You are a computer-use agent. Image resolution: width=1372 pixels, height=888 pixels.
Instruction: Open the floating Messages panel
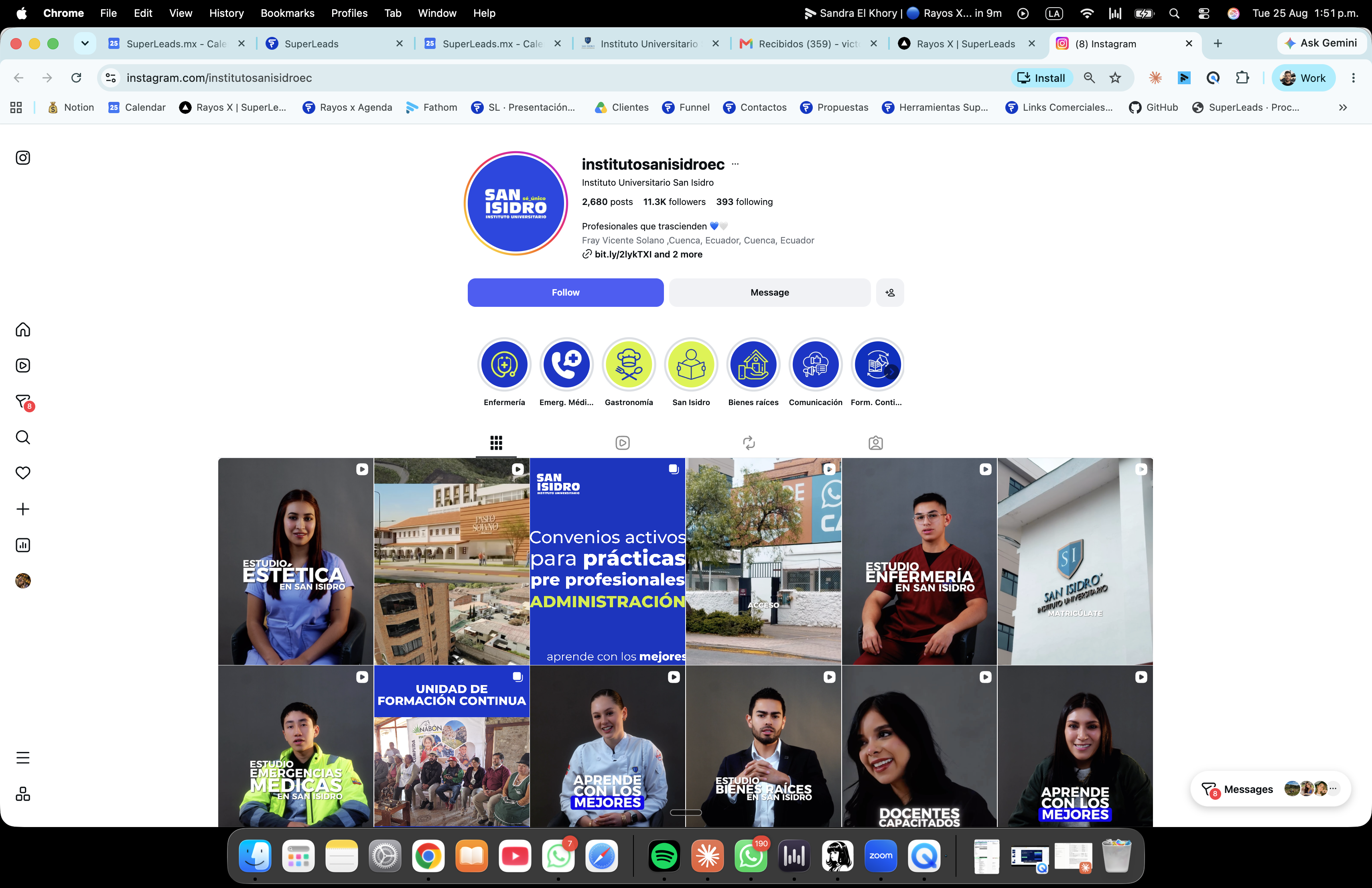coord(1271,789)
